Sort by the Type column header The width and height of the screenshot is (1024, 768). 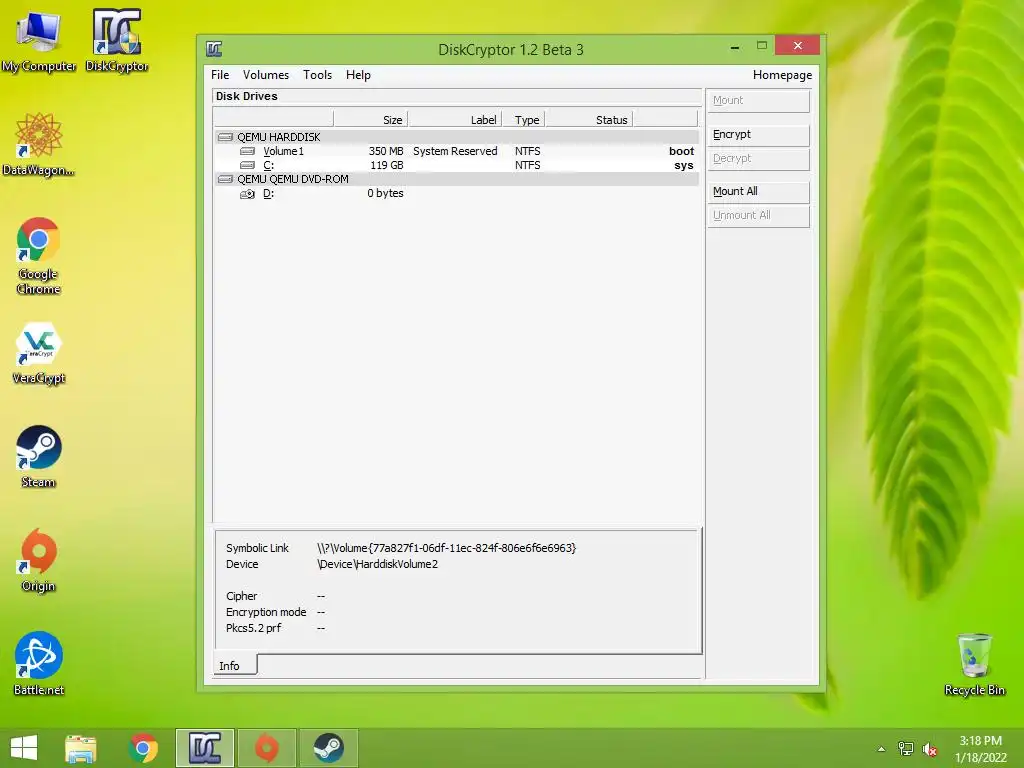tap(524, 120)
